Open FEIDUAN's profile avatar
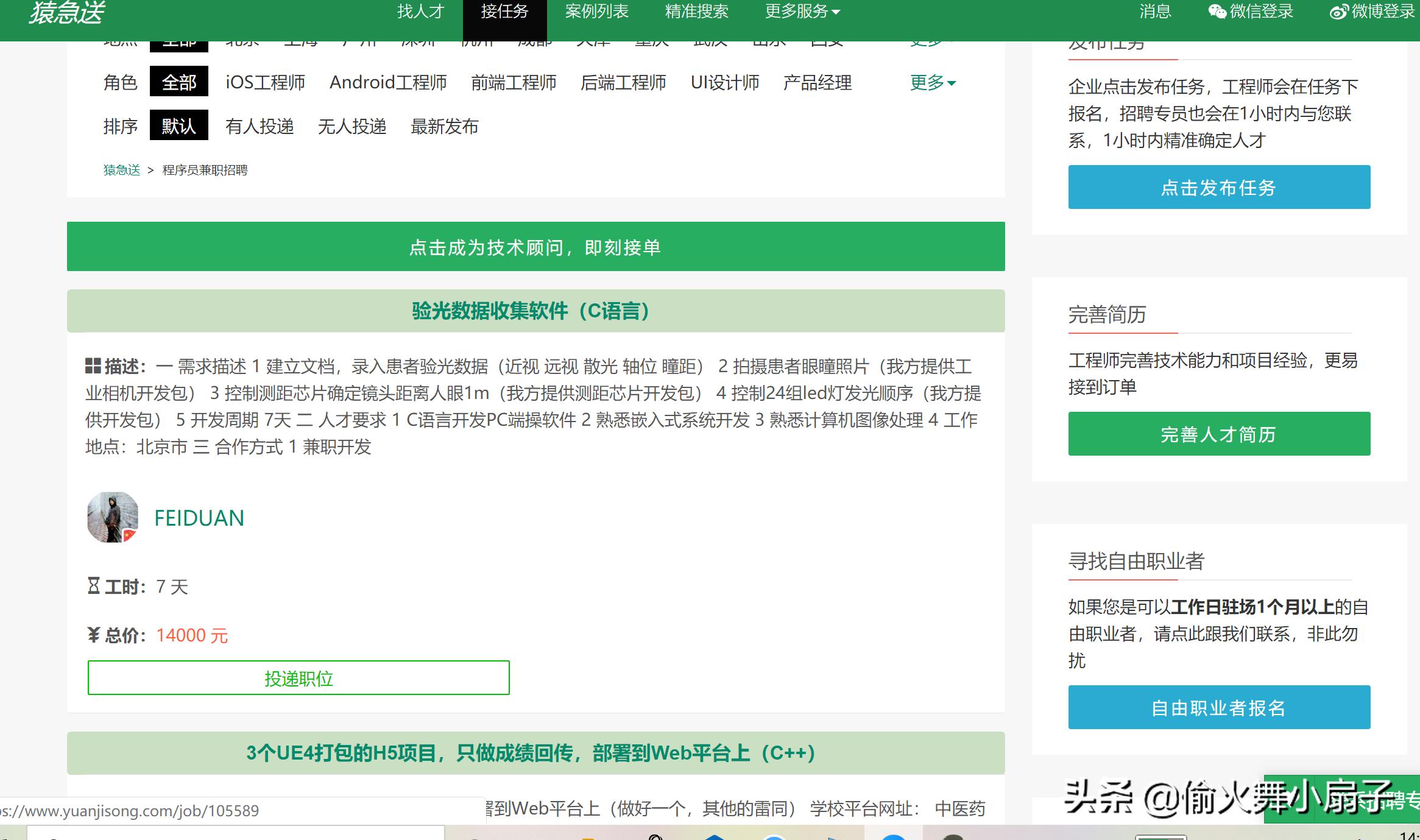The image size is (1420, 840). tap(112, 517)
